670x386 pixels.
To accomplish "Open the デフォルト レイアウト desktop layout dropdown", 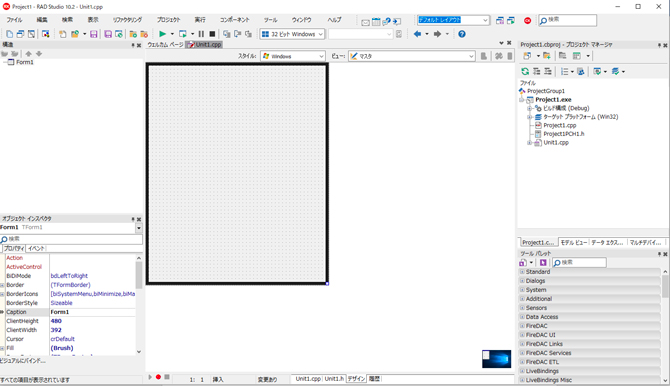I will 485,20.
